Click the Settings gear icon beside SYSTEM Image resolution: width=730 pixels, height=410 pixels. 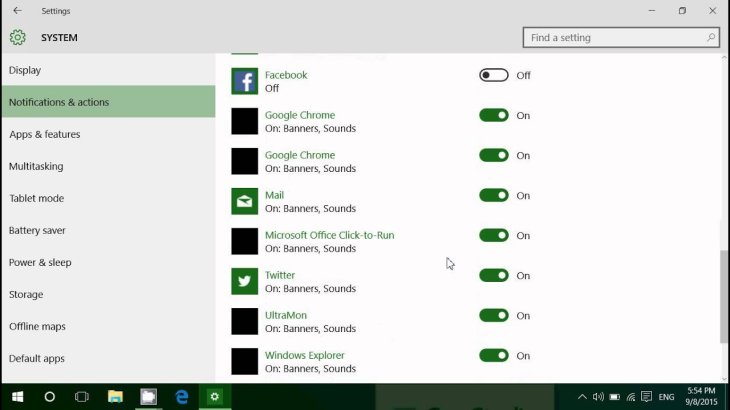pyautogui.click(x=18, y=37)
